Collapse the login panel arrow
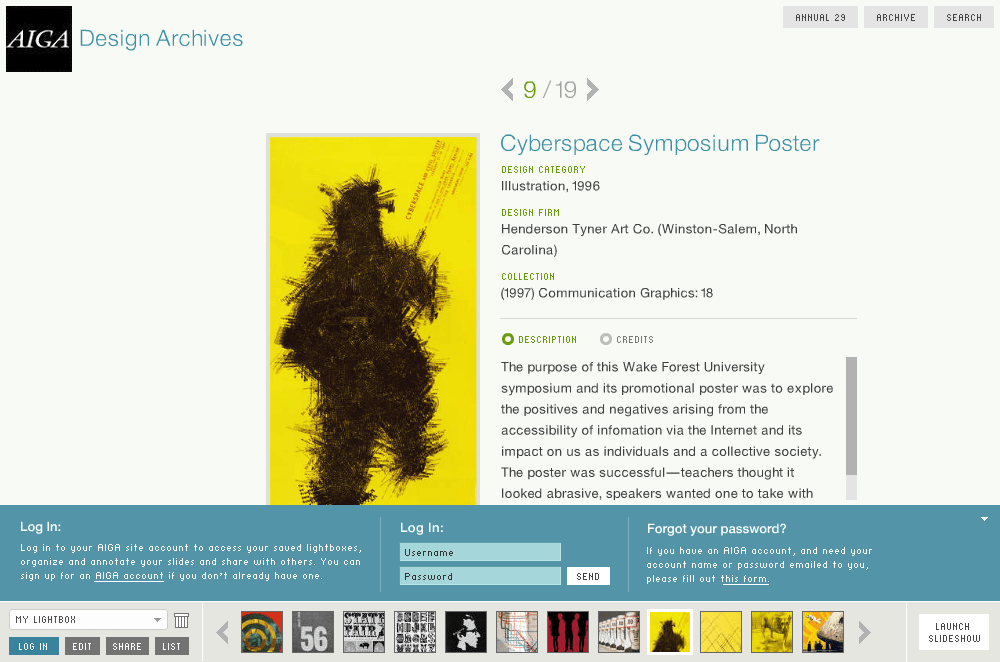Viewport: 1000px width, 662px height. point(985,519)
